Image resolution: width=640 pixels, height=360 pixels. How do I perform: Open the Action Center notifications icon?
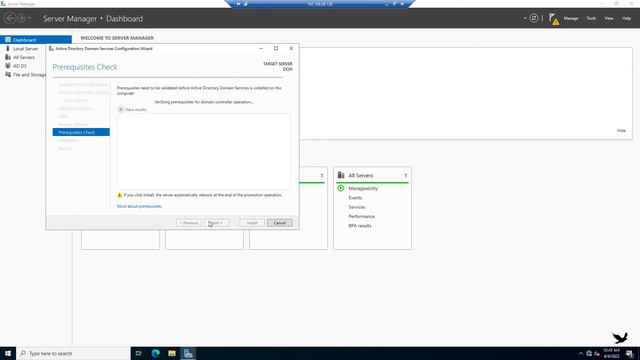630,353
